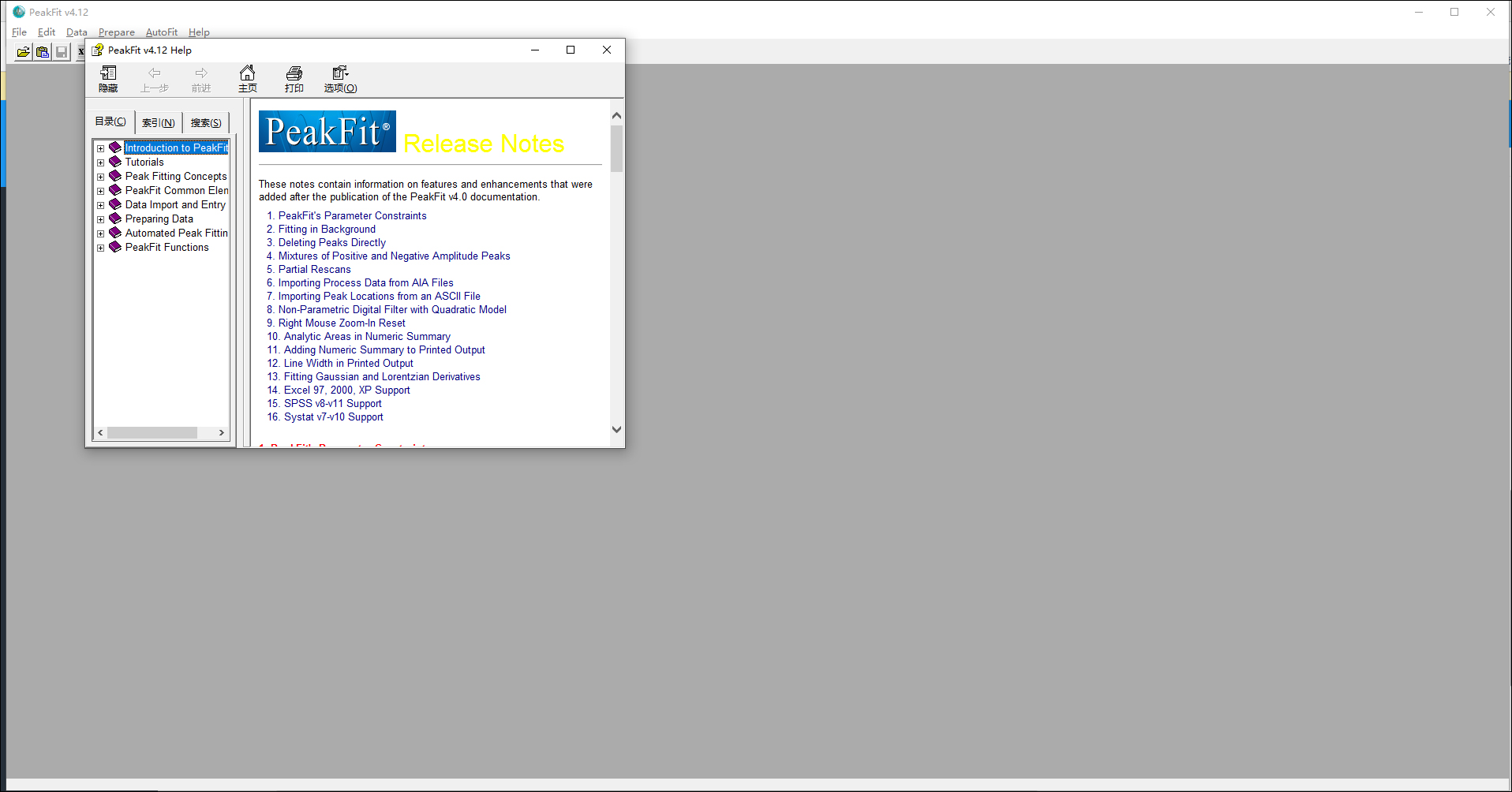Click the 前进 (Forward) arrow in Help
This screenshot has height=792, width=1512.
click(x=201, y=79)
